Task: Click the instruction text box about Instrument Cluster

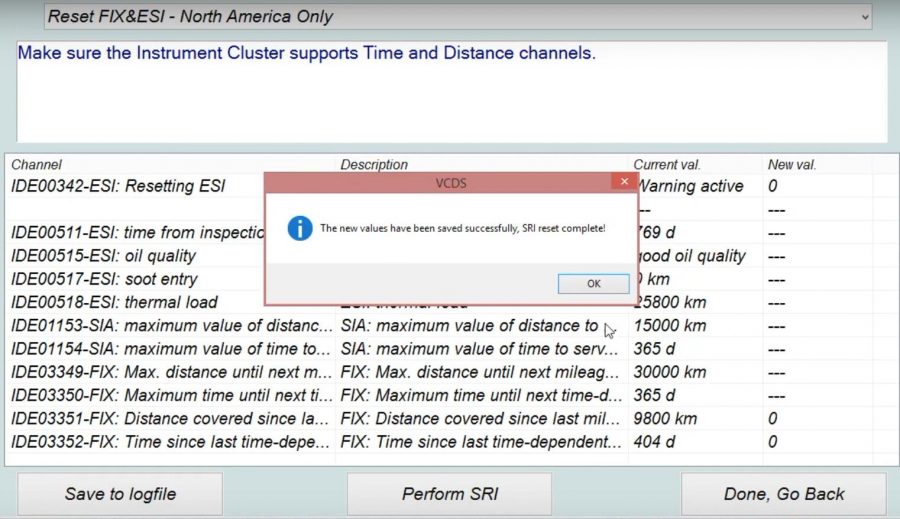Action: coord(450,92)
